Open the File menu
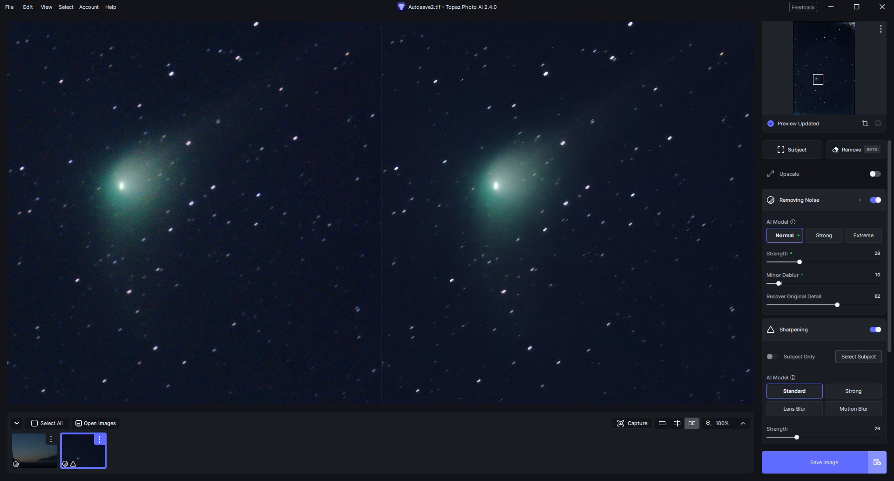 (x=10, y=6)
